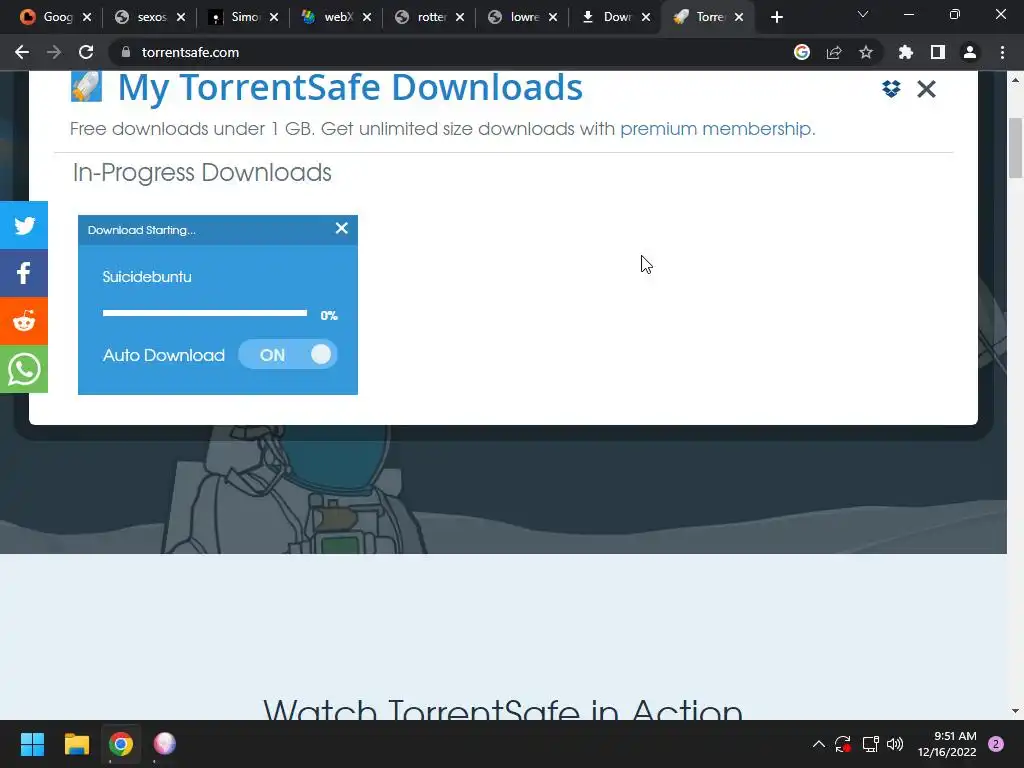The width and height of the screenshot is (1024, 768).
Task: Open the Chrome three-dot menu
Action: coord(1002,52)
